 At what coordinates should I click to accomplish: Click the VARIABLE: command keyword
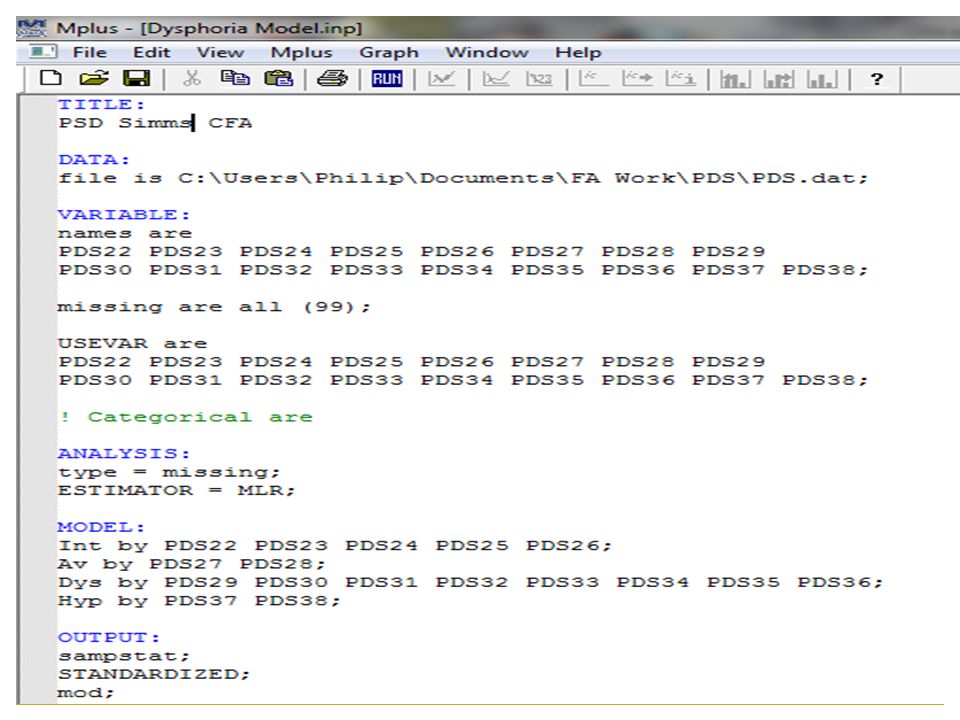tap(124, 214)
